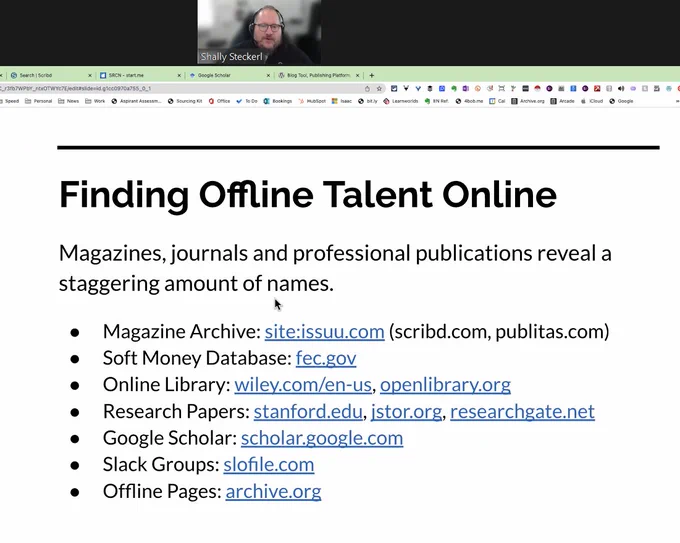Switch to the Blog Tool, Publishing Platform tab
Image resolution: width=680 pixels, height=543 pixels.
click(x=318, y=75)
